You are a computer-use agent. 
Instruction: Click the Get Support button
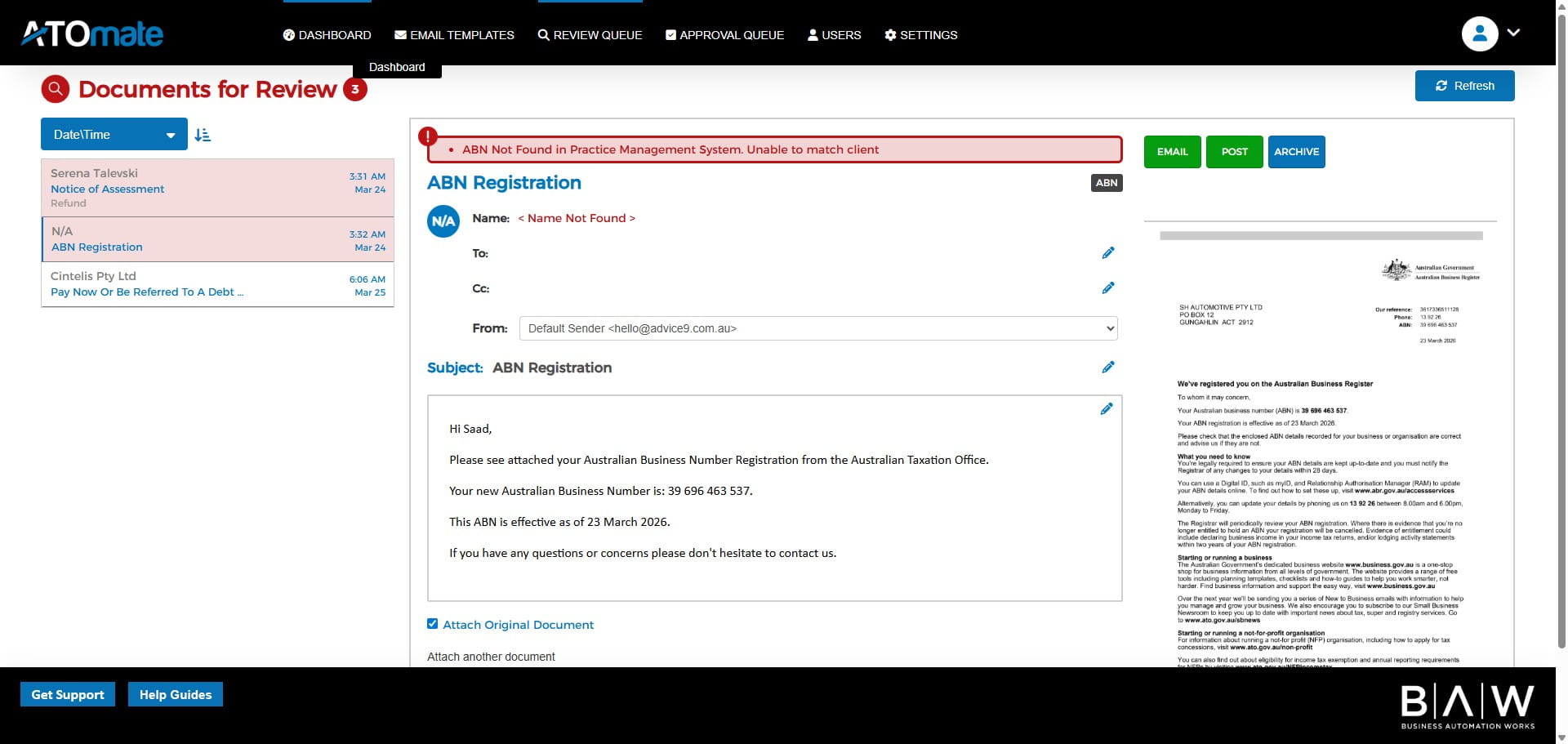click(68, 694)
